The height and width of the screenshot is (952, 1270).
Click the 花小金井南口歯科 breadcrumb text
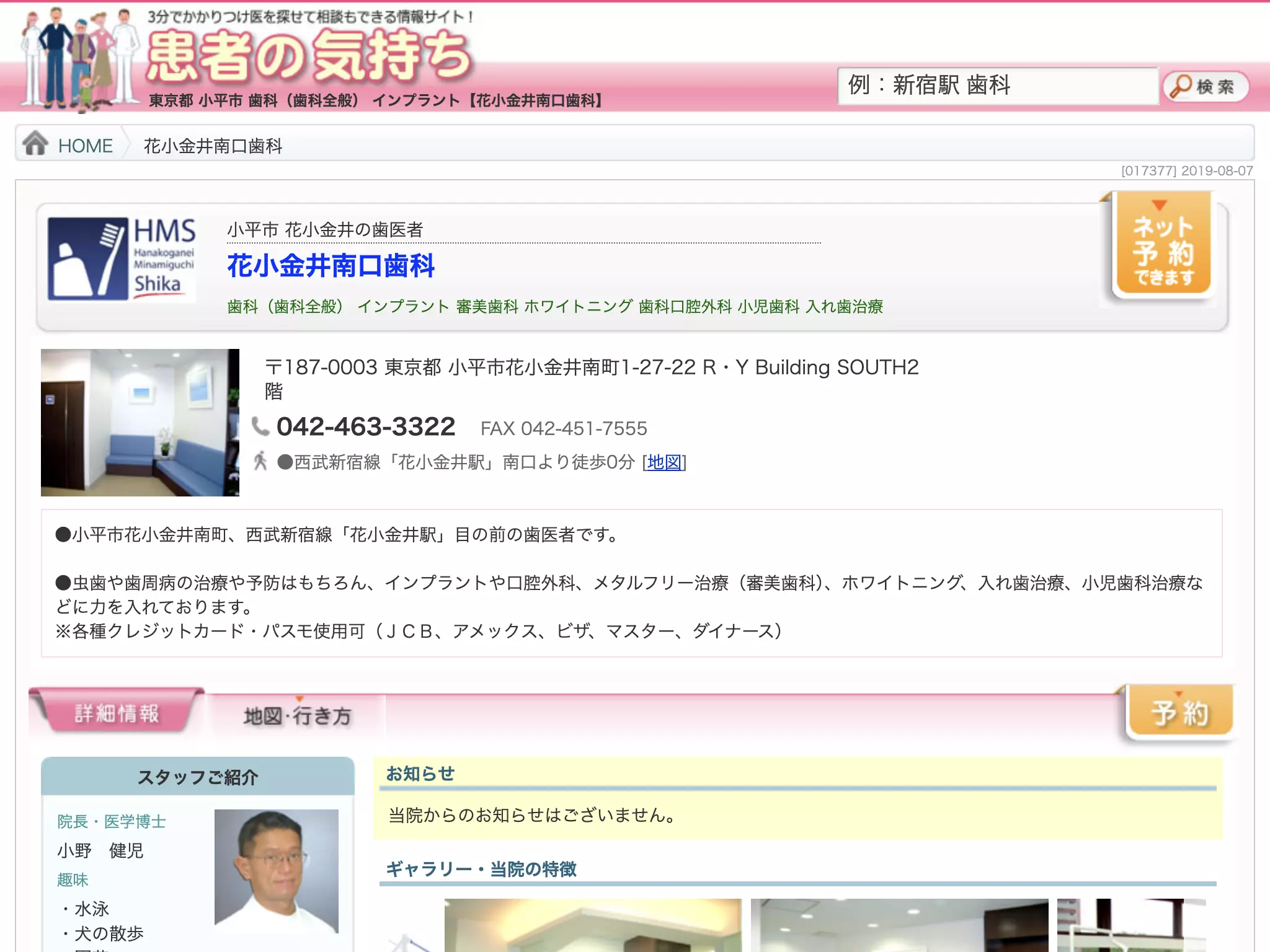213,146
